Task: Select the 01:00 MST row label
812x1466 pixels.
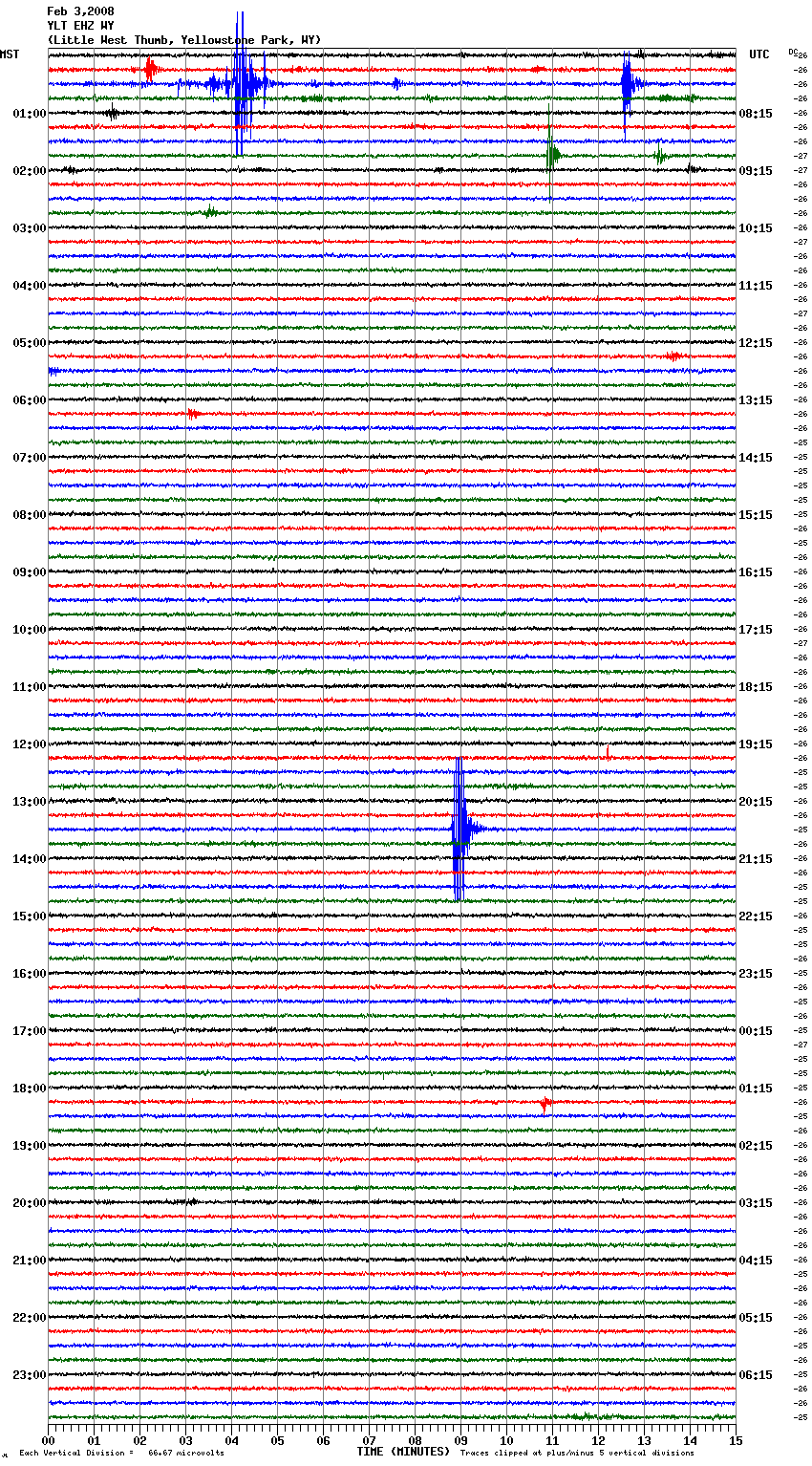Action: (30, 114)
